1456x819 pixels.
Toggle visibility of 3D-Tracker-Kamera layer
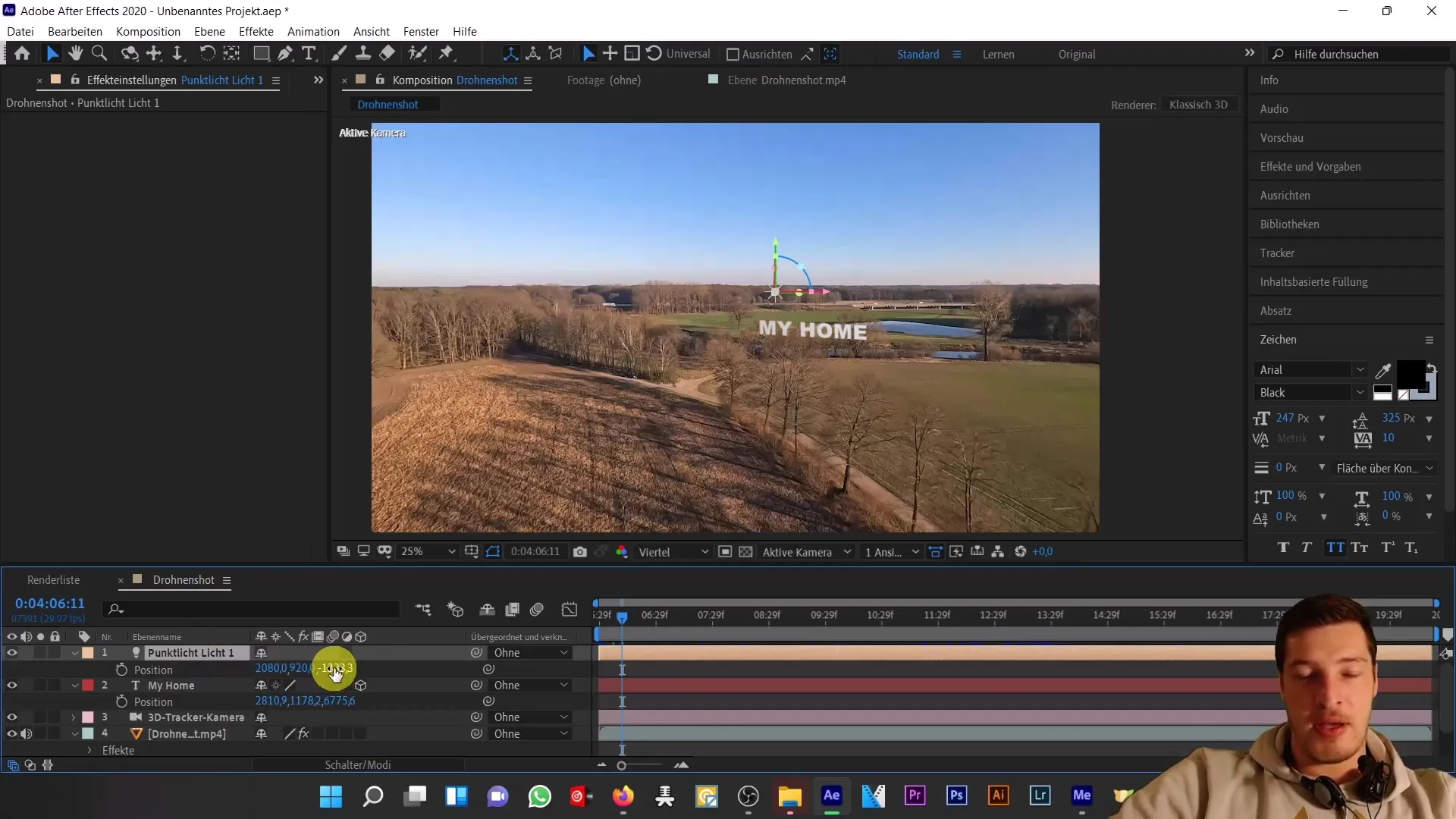click(11, 717)
